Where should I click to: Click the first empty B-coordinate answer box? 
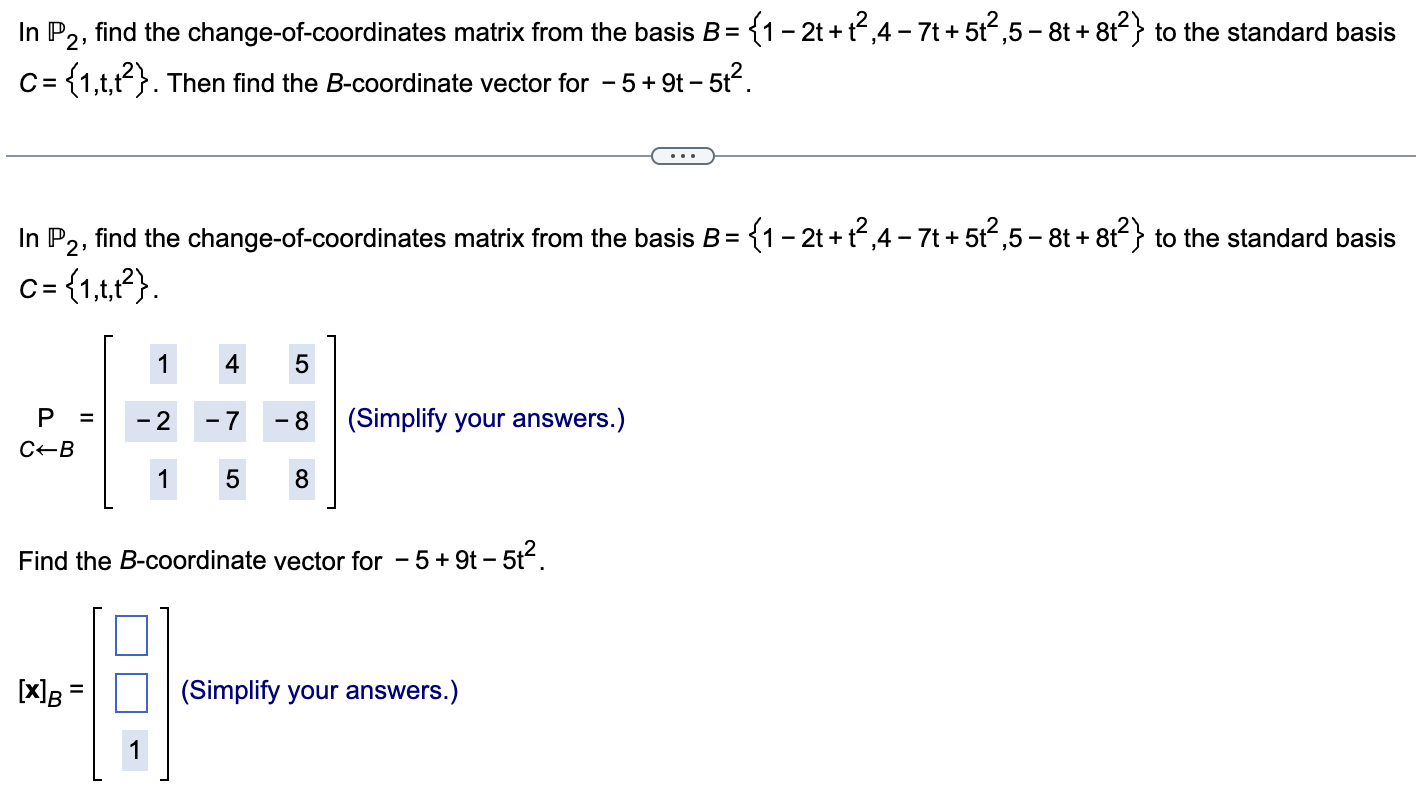pyautogui.click(x=130, y=634)
